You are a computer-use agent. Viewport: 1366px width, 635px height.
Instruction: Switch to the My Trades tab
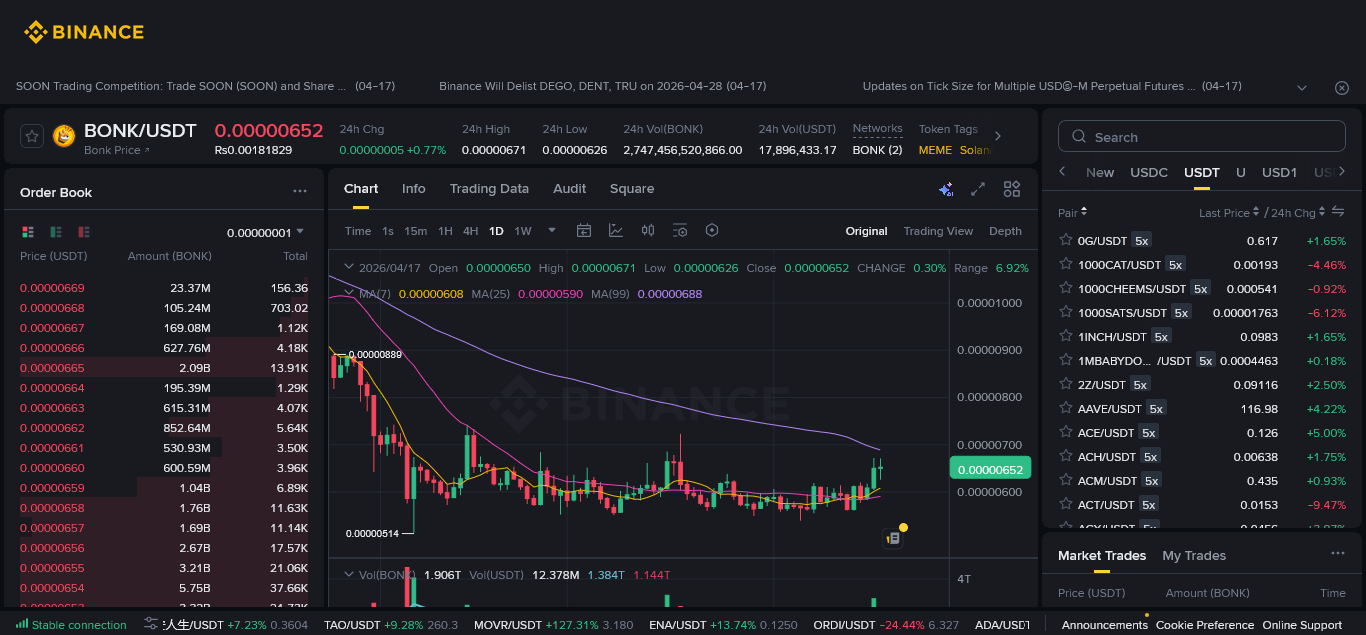click(x=1194, y=555)
